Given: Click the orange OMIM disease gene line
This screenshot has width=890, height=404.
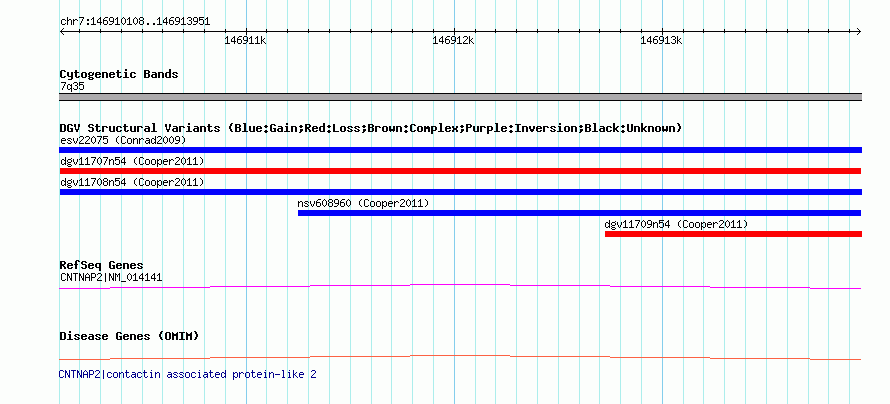Looking at the screenshot, I should 460,357.
